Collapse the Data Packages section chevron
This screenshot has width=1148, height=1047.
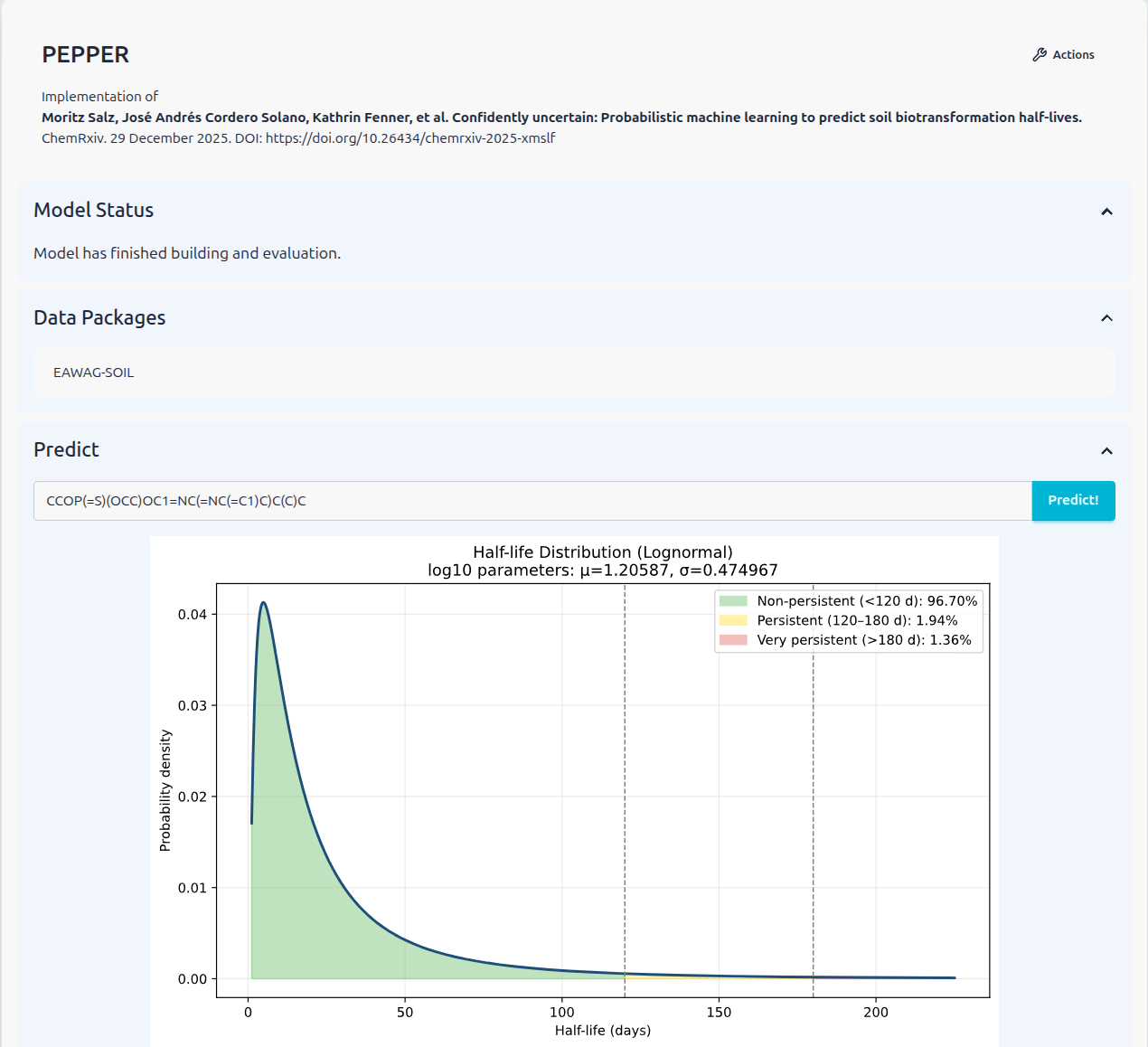1106,318
